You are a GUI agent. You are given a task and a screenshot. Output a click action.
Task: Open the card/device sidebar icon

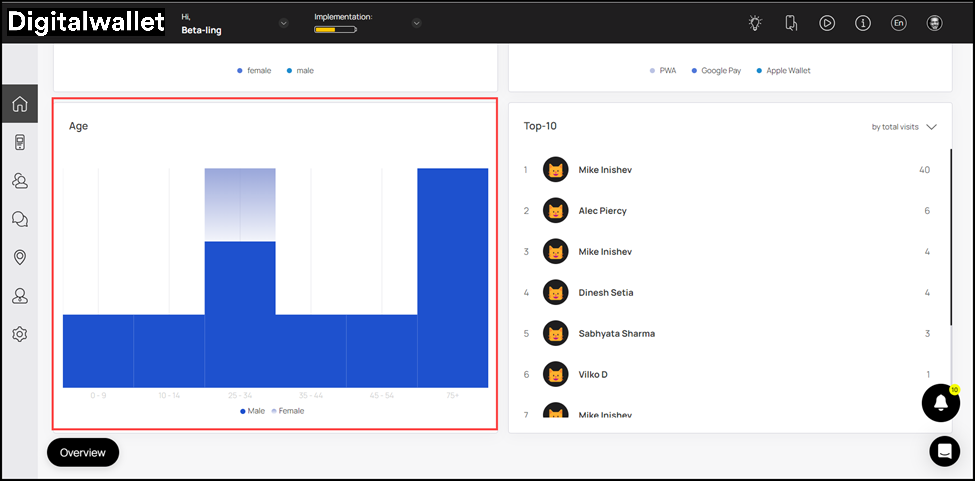(19, 143)
